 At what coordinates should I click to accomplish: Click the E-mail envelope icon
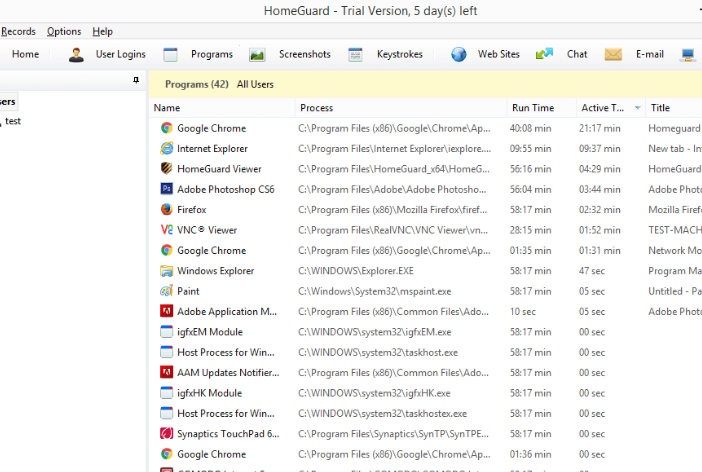[x=613, y=54]
